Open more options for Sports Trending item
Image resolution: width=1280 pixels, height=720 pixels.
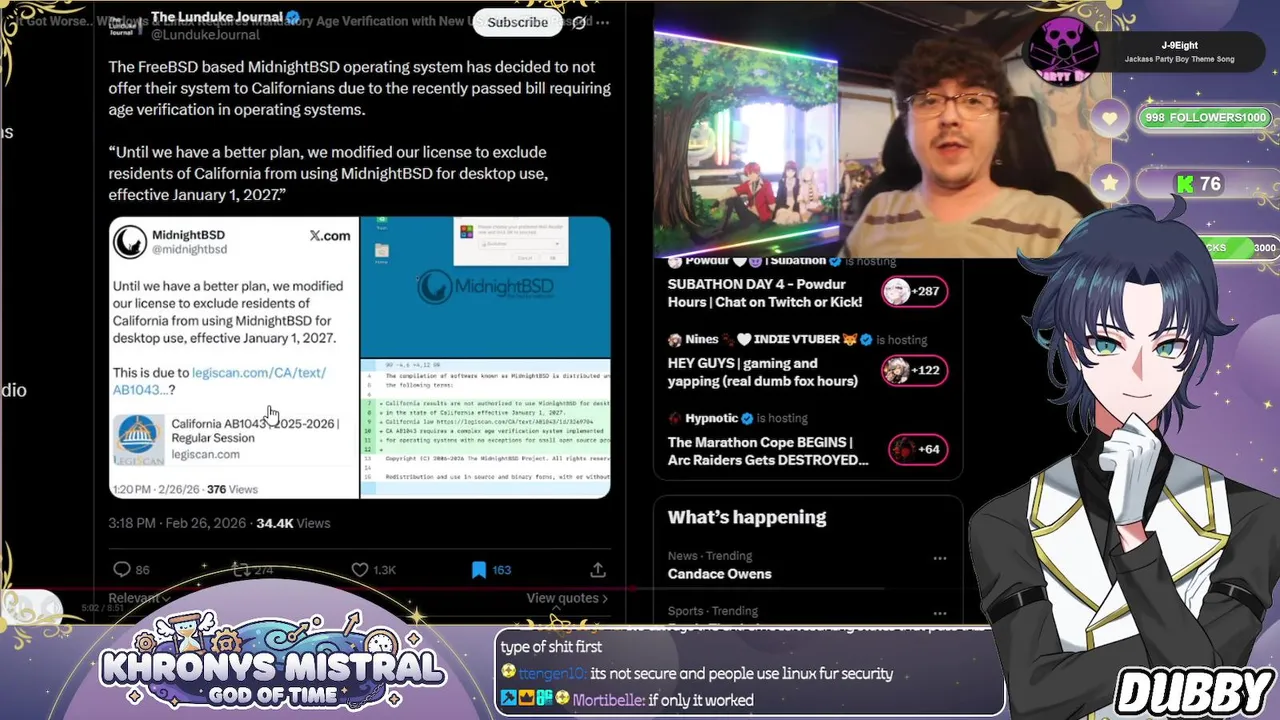coord(939,612)
